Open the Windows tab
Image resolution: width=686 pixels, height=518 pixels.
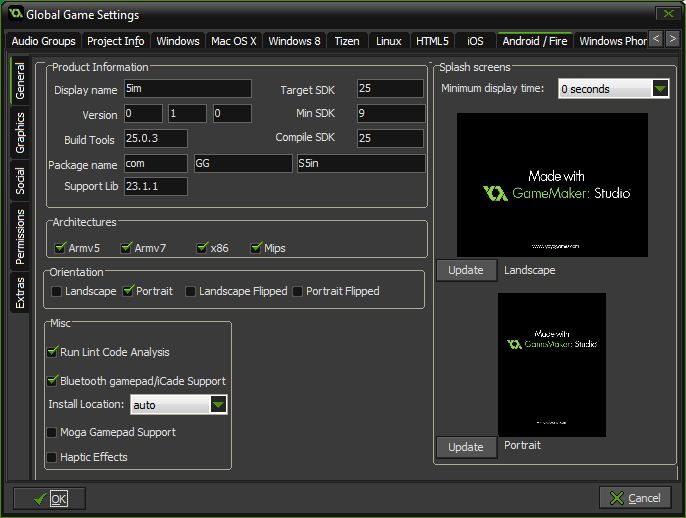pyautogui.click(x=178, y=41)
